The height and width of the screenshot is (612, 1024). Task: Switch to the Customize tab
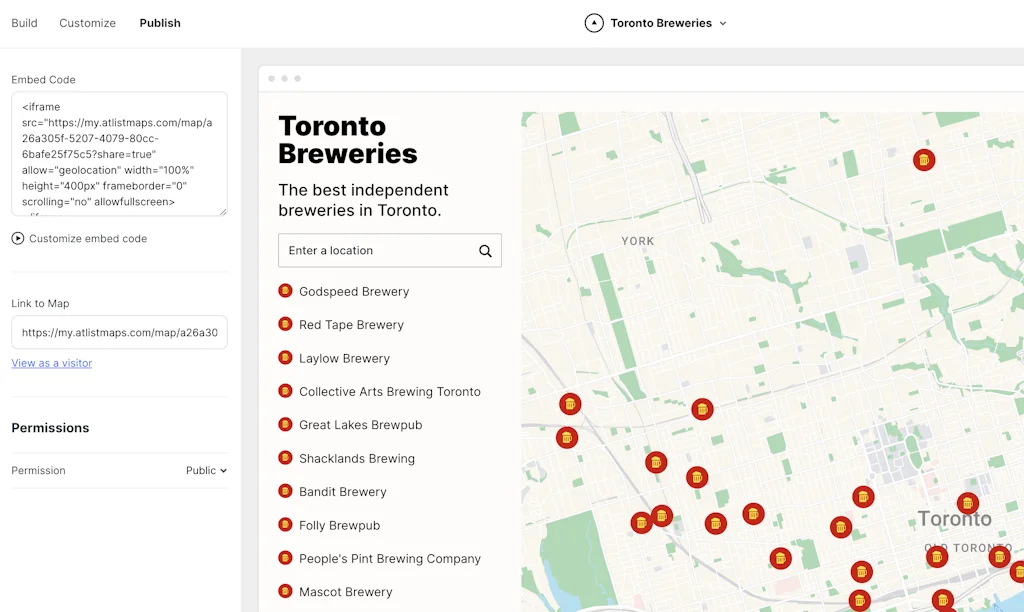[x=88, y=23]
